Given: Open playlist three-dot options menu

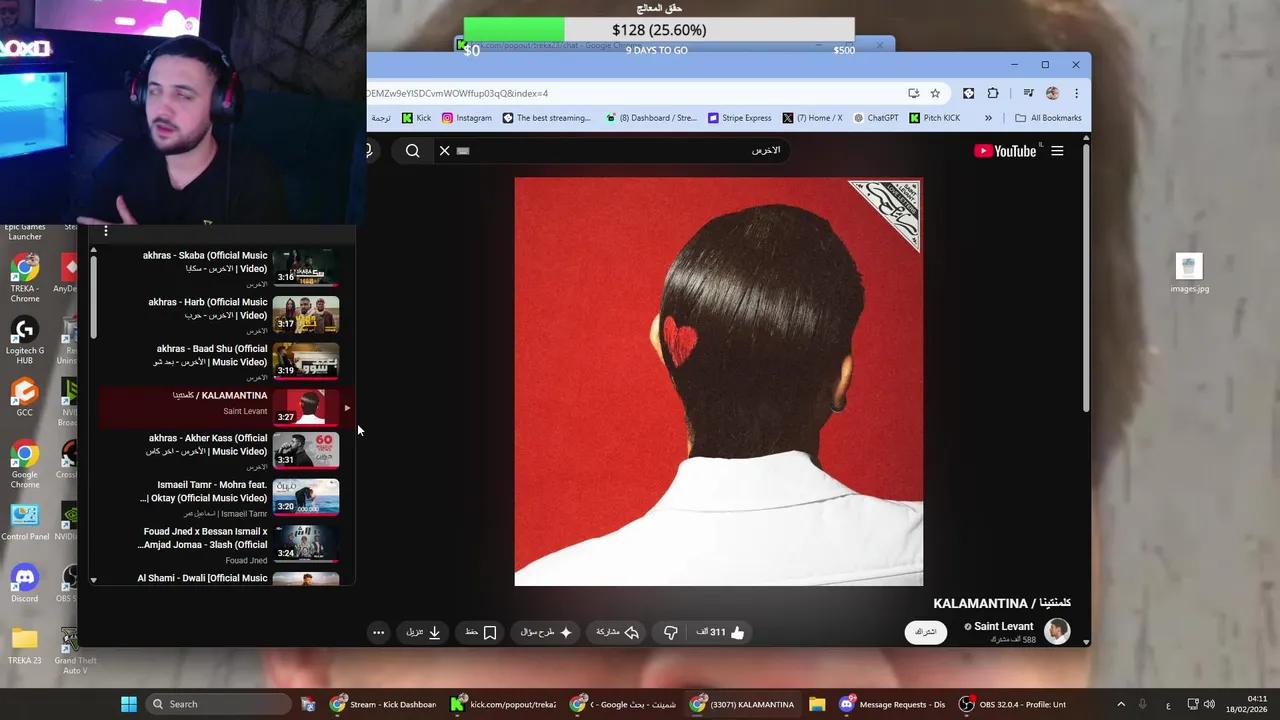Looking at the screenshot, I should (106, 231).
